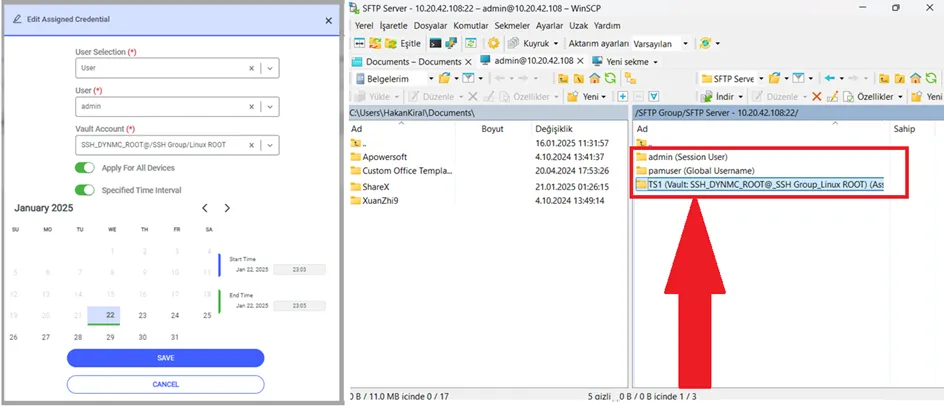Open the Sekmeler menu

[512, 26]
